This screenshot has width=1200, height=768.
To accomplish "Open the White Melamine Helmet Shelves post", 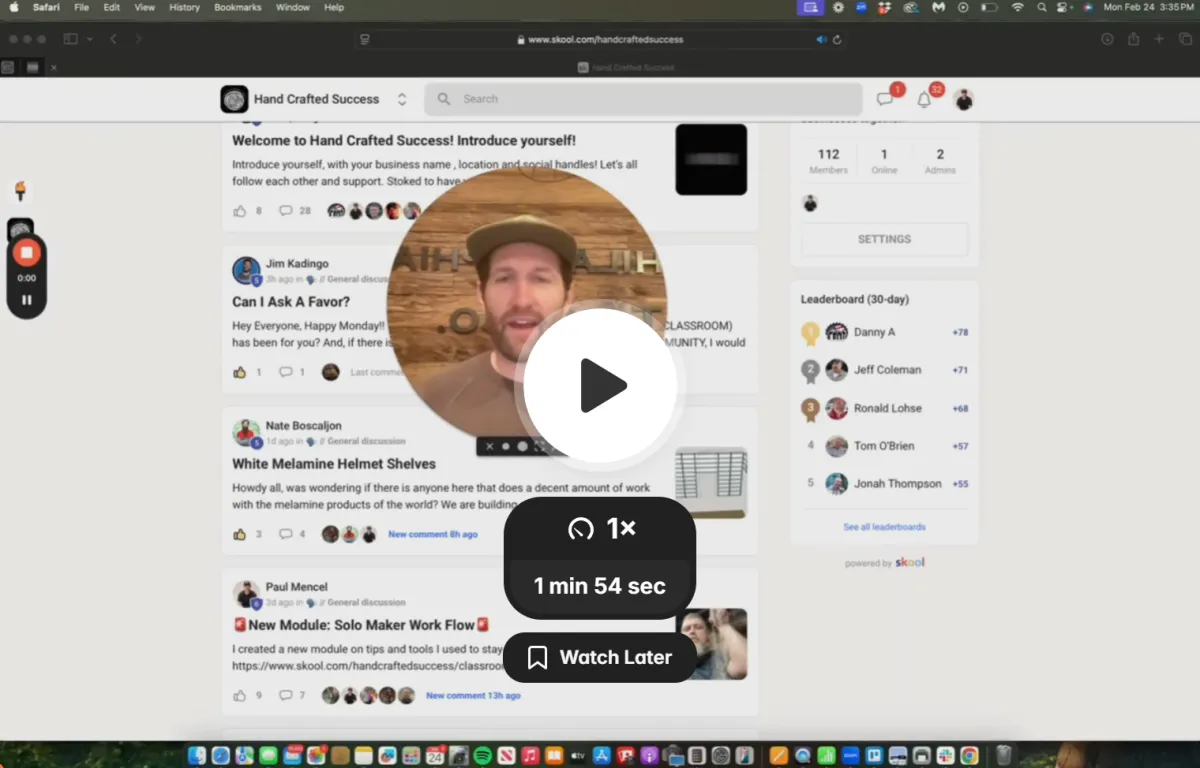I will coord(334,464).
